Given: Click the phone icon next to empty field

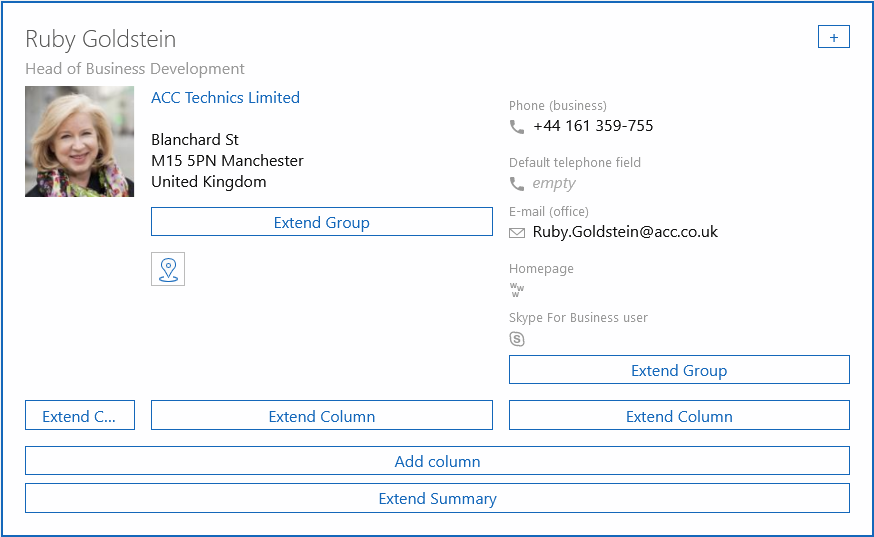Looking at the screenshot, I should tap(517, 184).
